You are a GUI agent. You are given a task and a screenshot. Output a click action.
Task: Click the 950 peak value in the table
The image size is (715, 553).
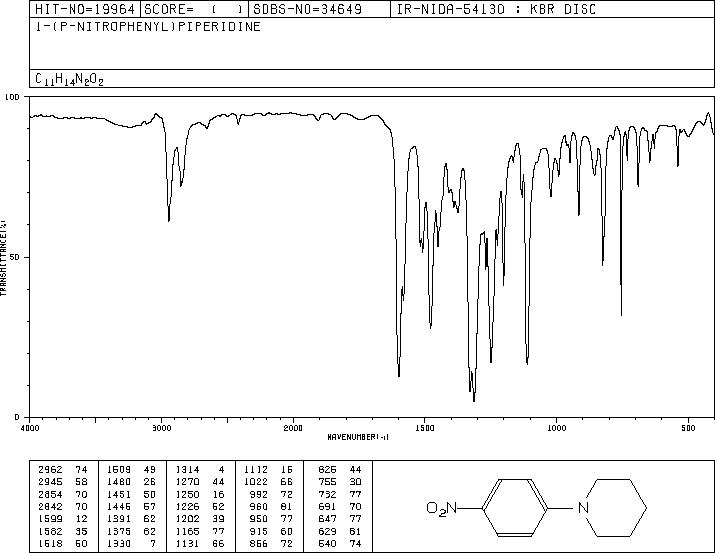coord(259,519)
